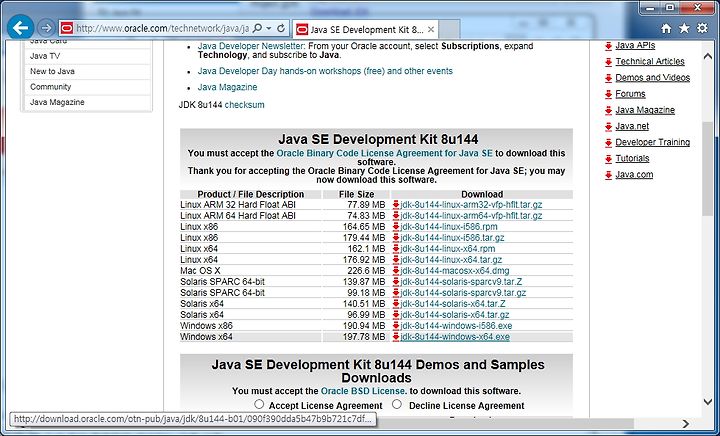This screenshot has height=436, width=720.
Task: Open Java Developer Day hands-on workshops link
Action: click(x=325, y=71)
